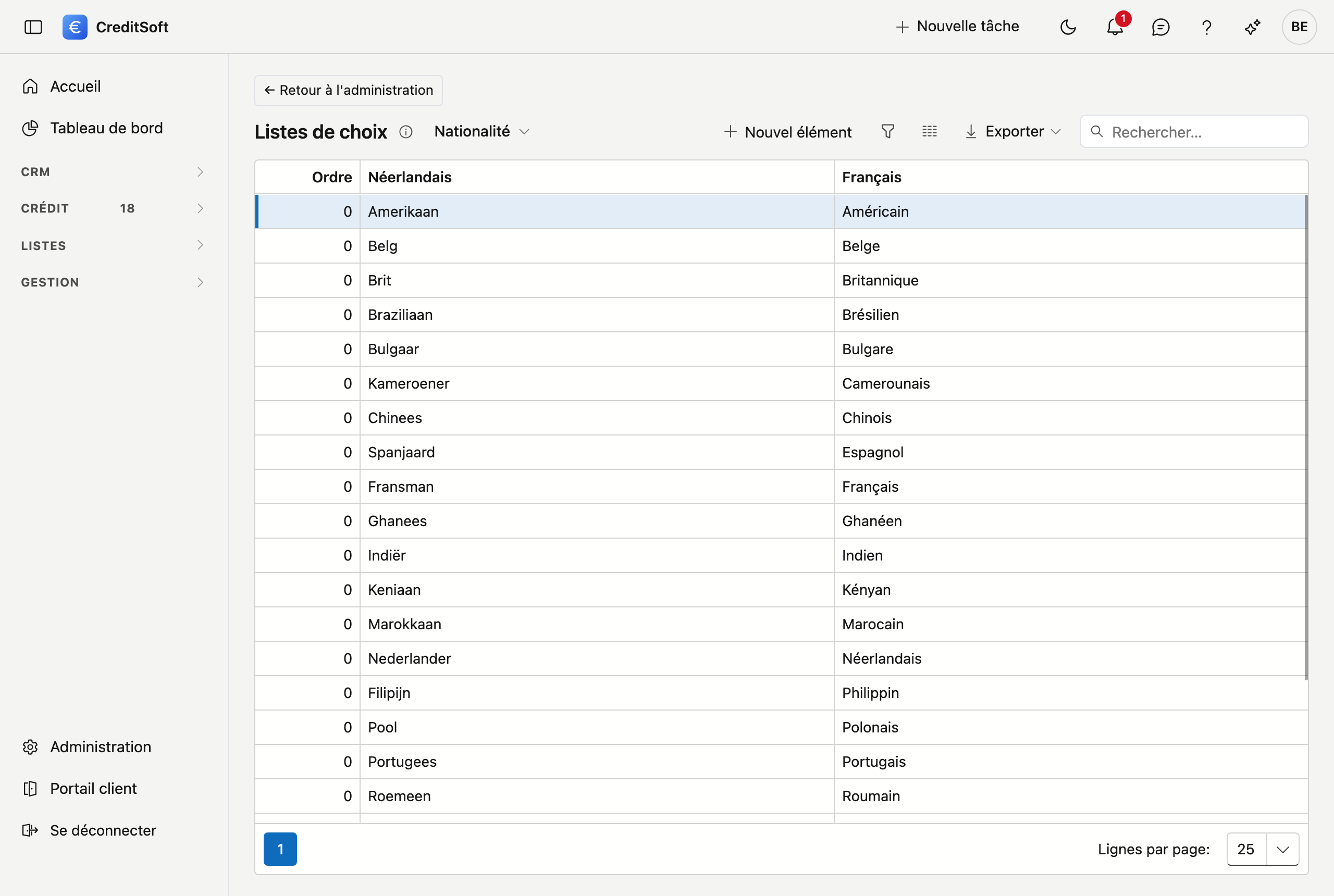1334x896 pixels.
Task: Select the Belg cell
Action: pyautogui.click(x=597, y=246)
